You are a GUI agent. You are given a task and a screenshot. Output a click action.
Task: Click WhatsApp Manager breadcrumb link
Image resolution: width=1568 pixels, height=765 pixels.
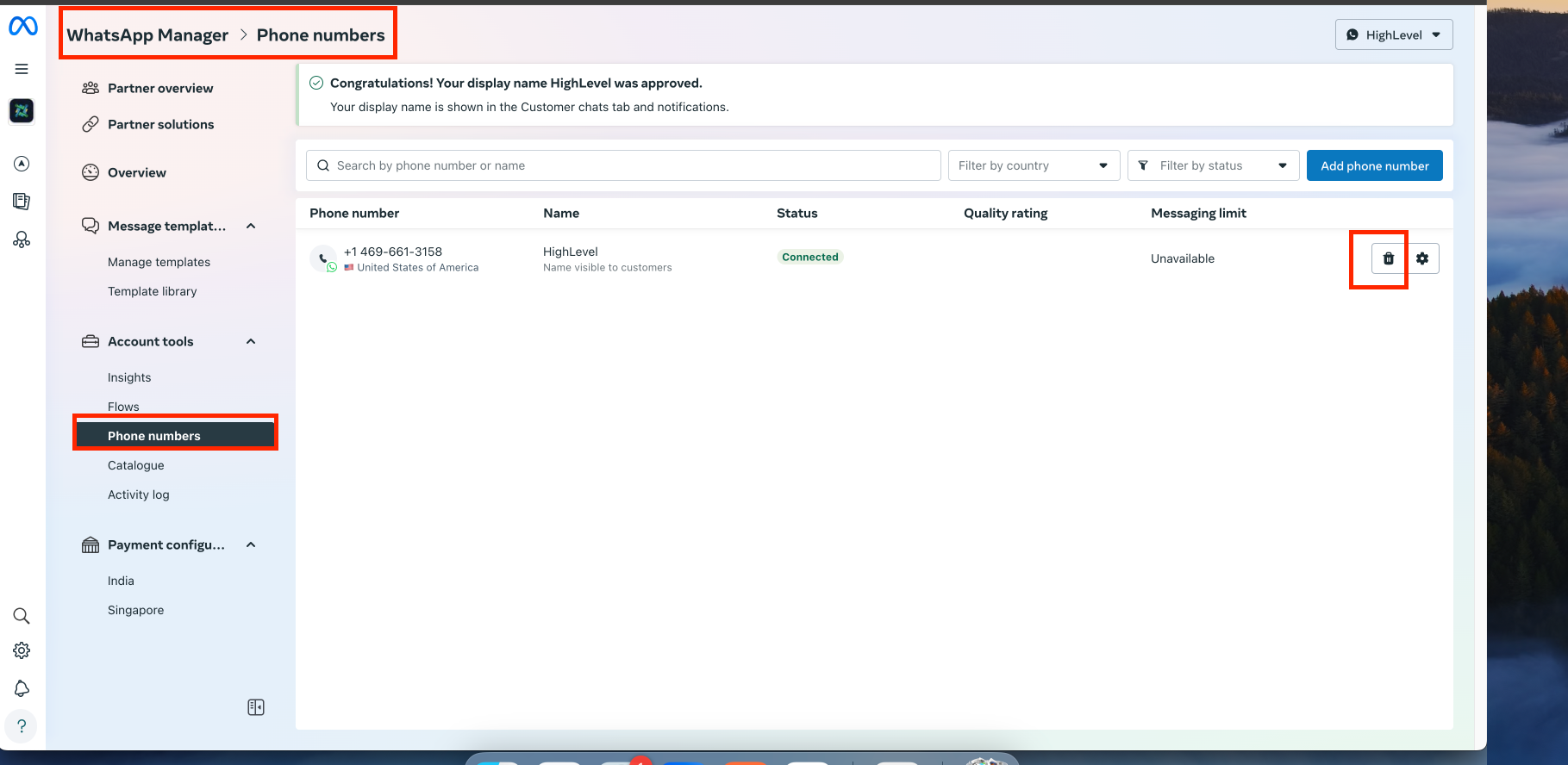tap(147, 35)
